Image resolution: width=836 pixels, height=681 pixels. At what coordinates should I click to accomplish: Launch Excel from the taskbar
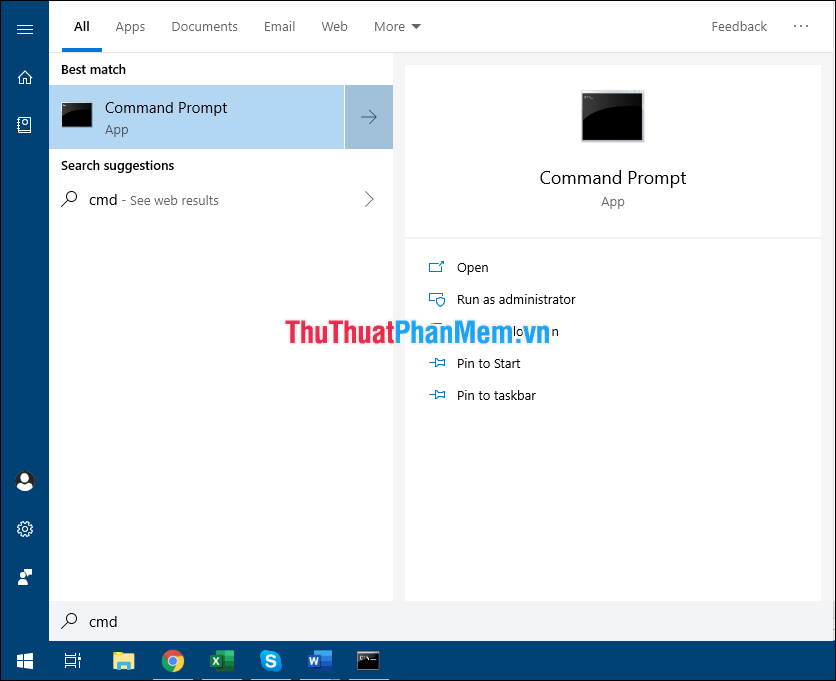(221, 661)
